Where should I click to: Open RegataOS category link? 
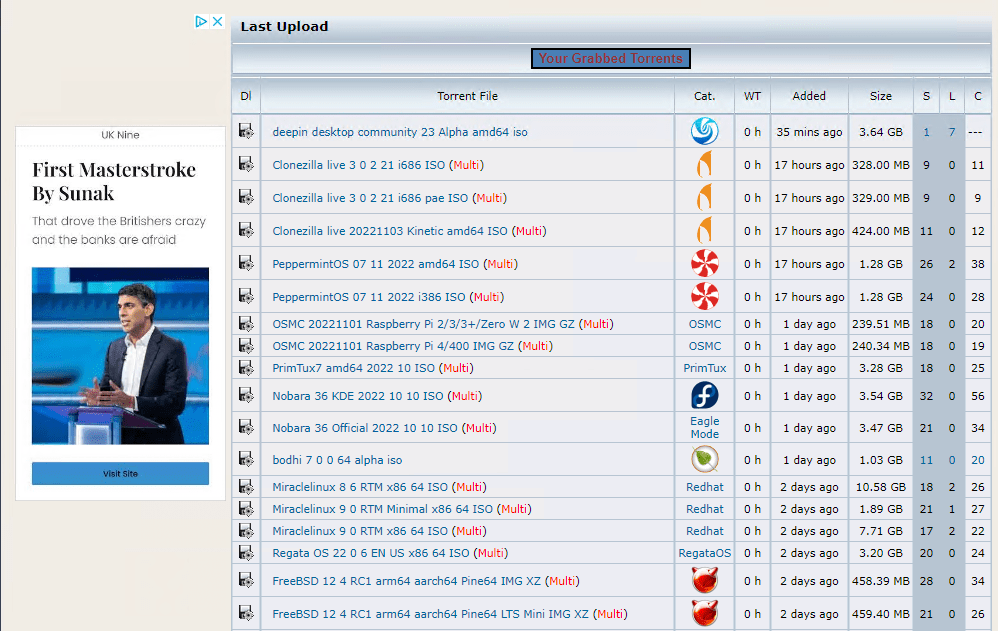(705, 553)
